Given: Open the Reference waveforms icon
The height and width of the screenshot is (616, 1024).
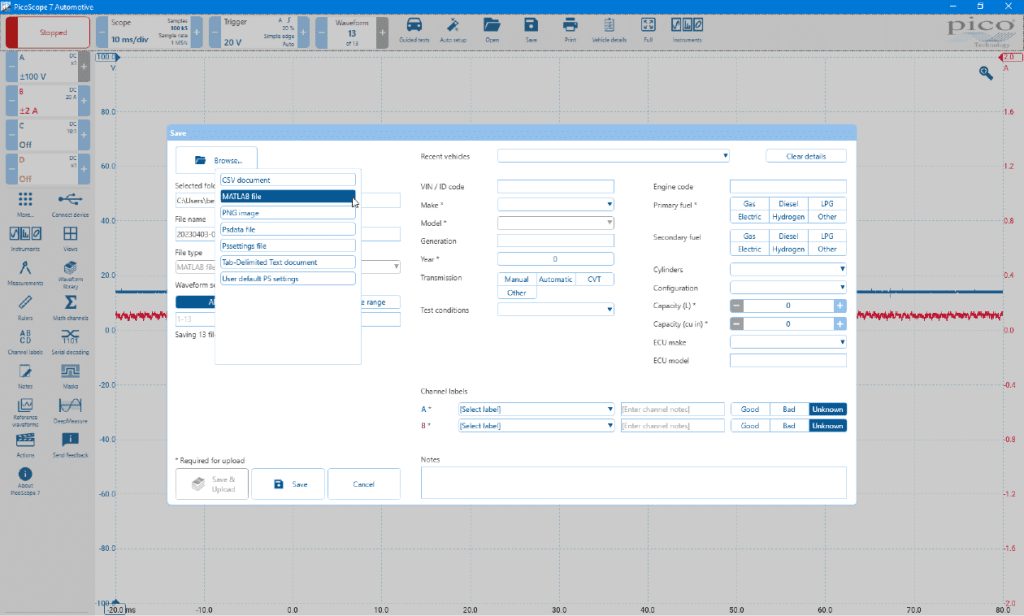Looking at the screenshot, I should tap(25, 406).
